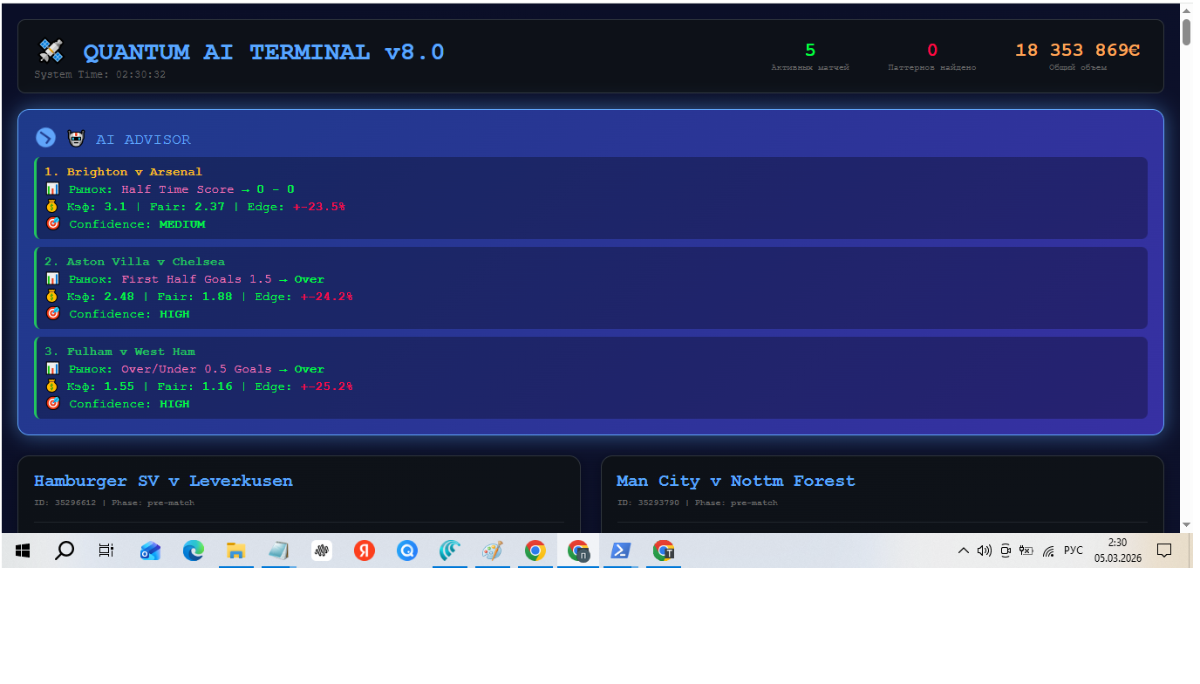Screen dimensions: 1200x684
Task: Switch the РУС input language indicator
Action: [x=1073, y=550]
